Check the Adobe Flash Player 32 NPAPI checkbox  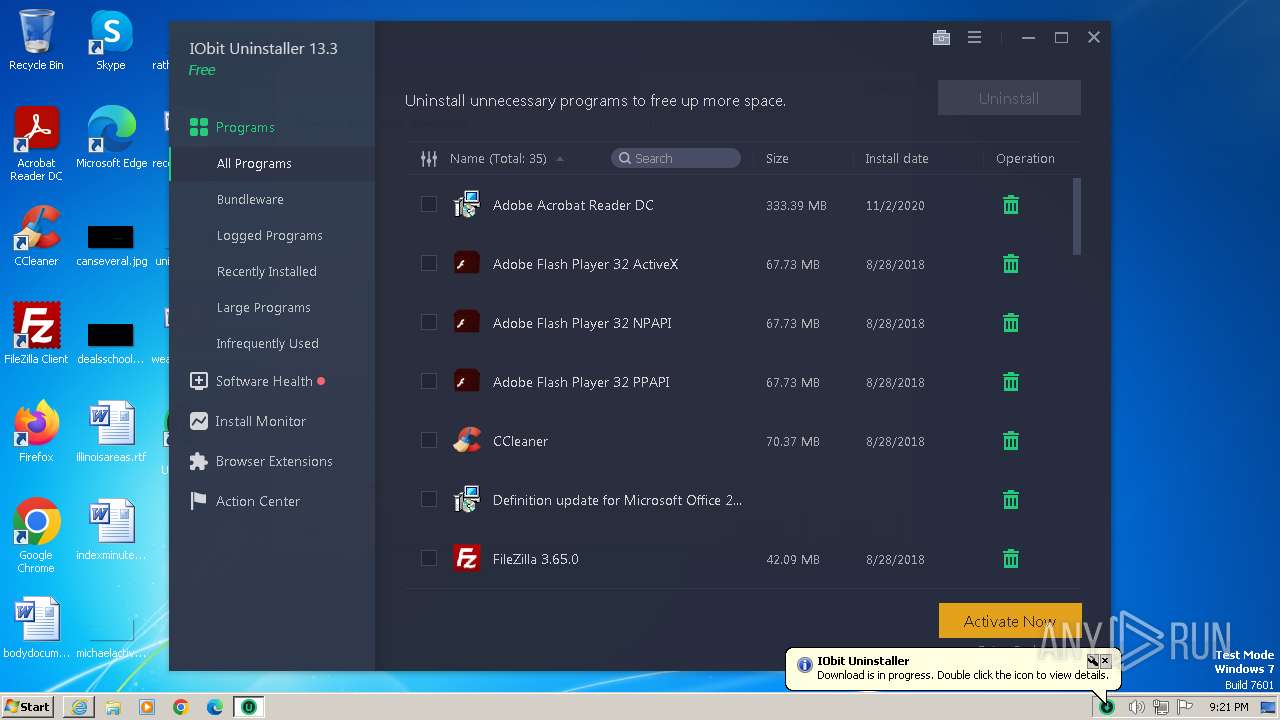pyautogui.click(x=429, y=323)
